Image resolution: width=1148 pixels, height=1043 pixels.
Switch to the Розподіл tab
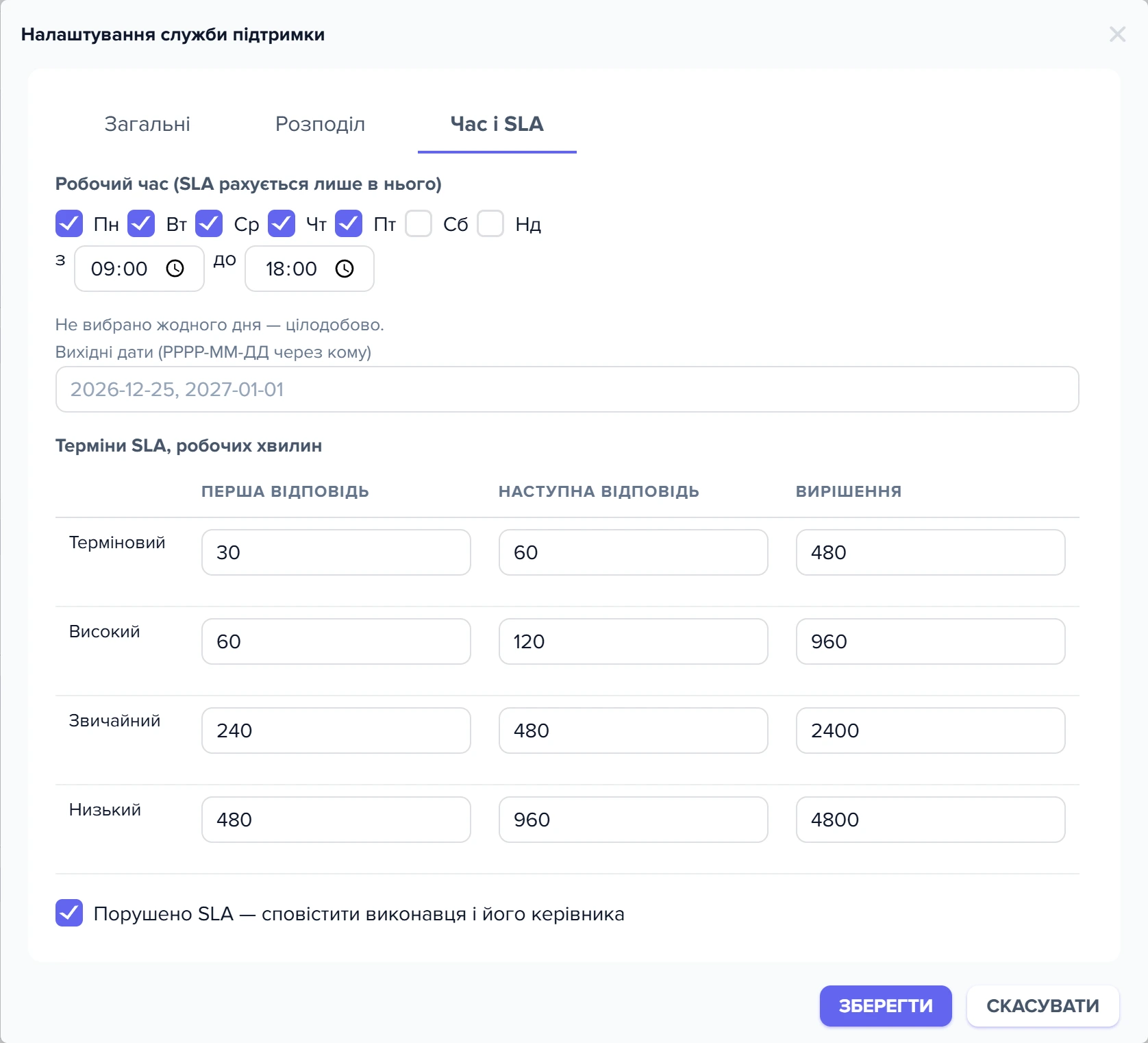click(x=320, y=124)
